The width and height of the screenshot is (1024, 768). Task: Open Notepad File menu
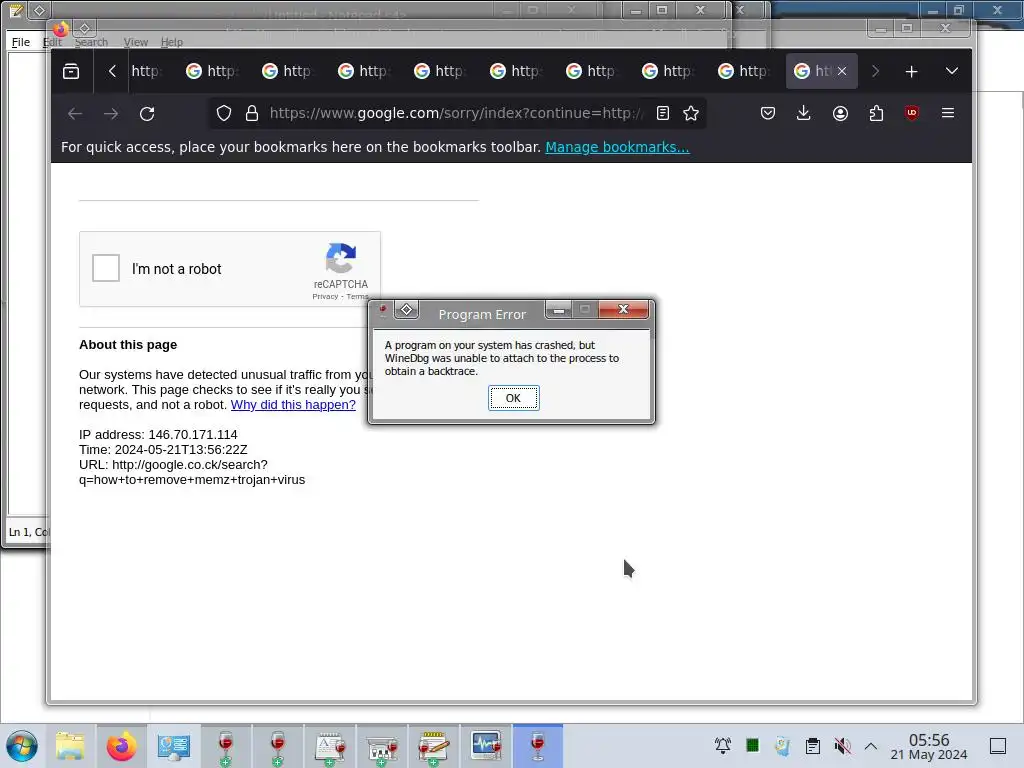point(21,42)
